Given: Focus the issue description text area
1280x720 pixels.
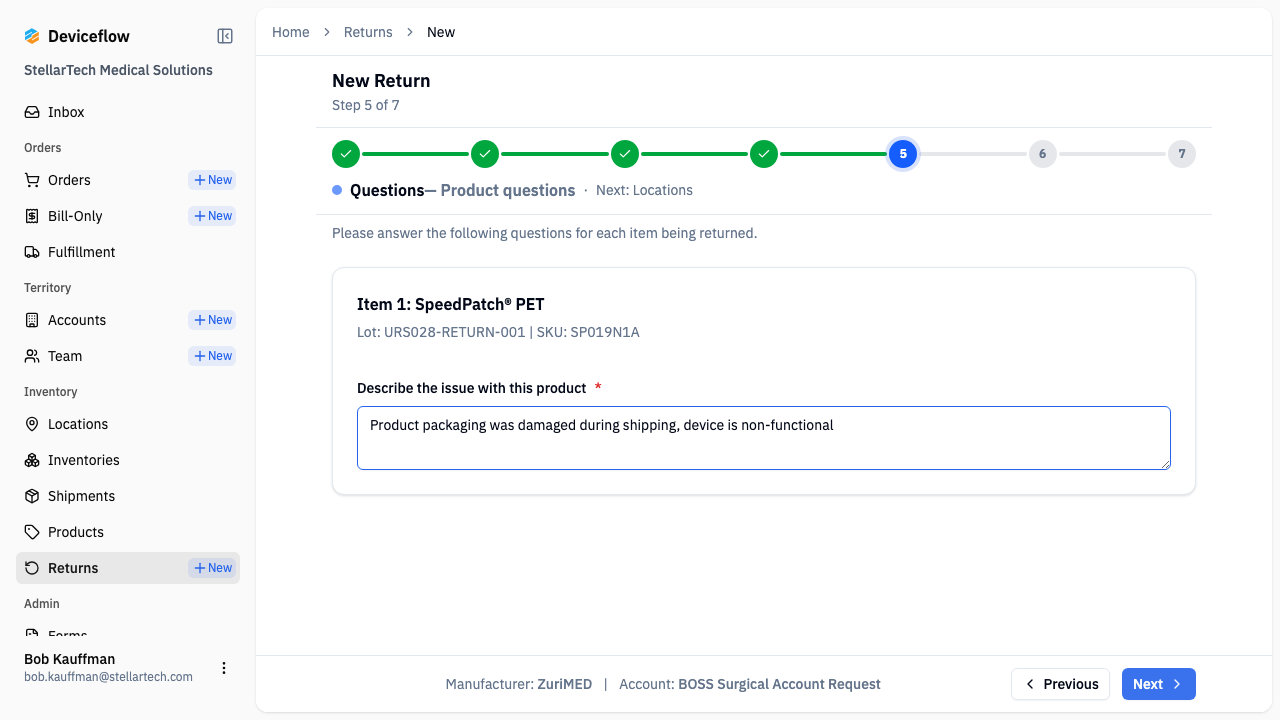Looking at the screenshot, I should point(764,438).
